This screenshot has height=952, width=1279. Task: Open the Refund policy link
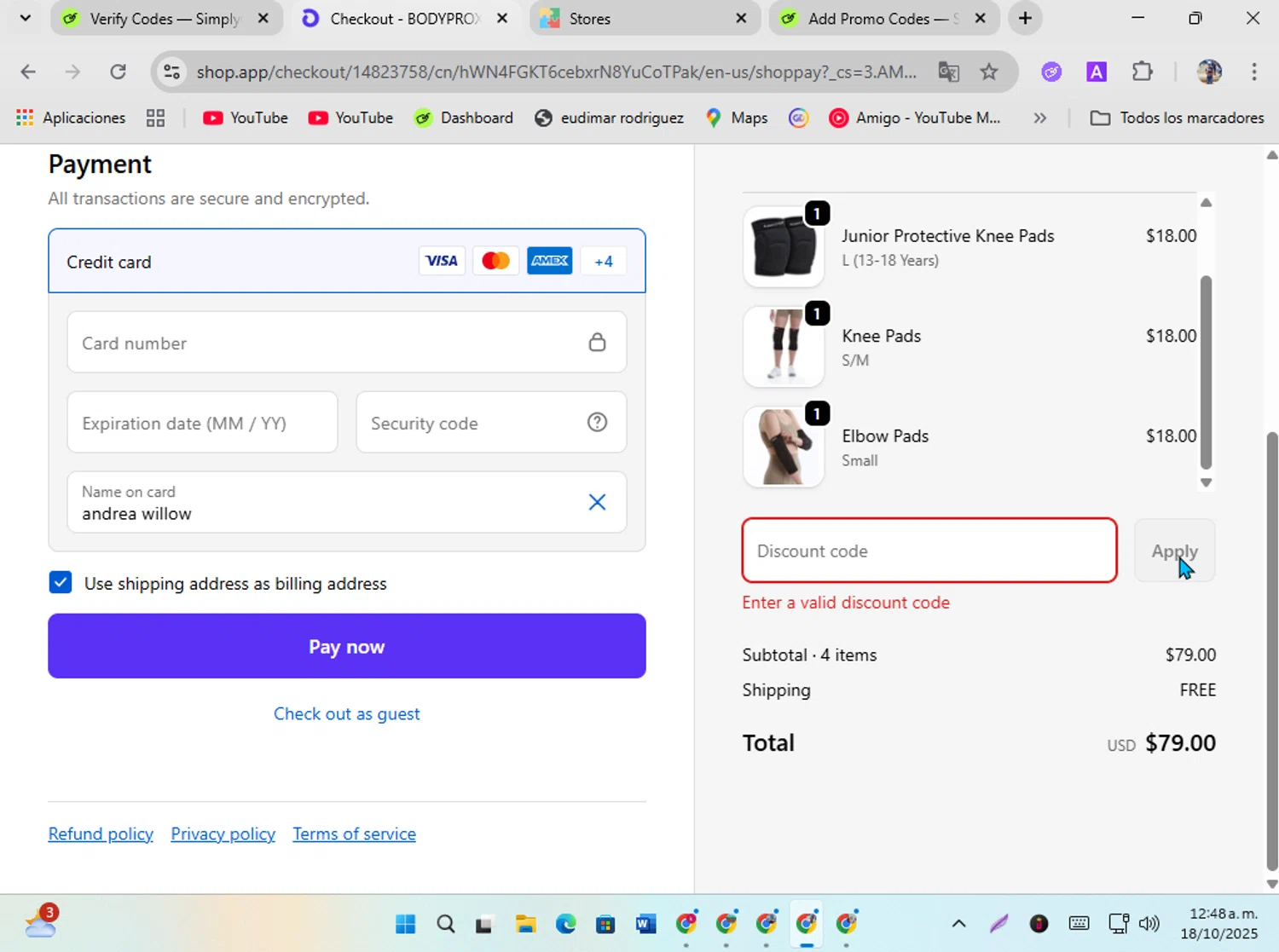coord(101,834)
